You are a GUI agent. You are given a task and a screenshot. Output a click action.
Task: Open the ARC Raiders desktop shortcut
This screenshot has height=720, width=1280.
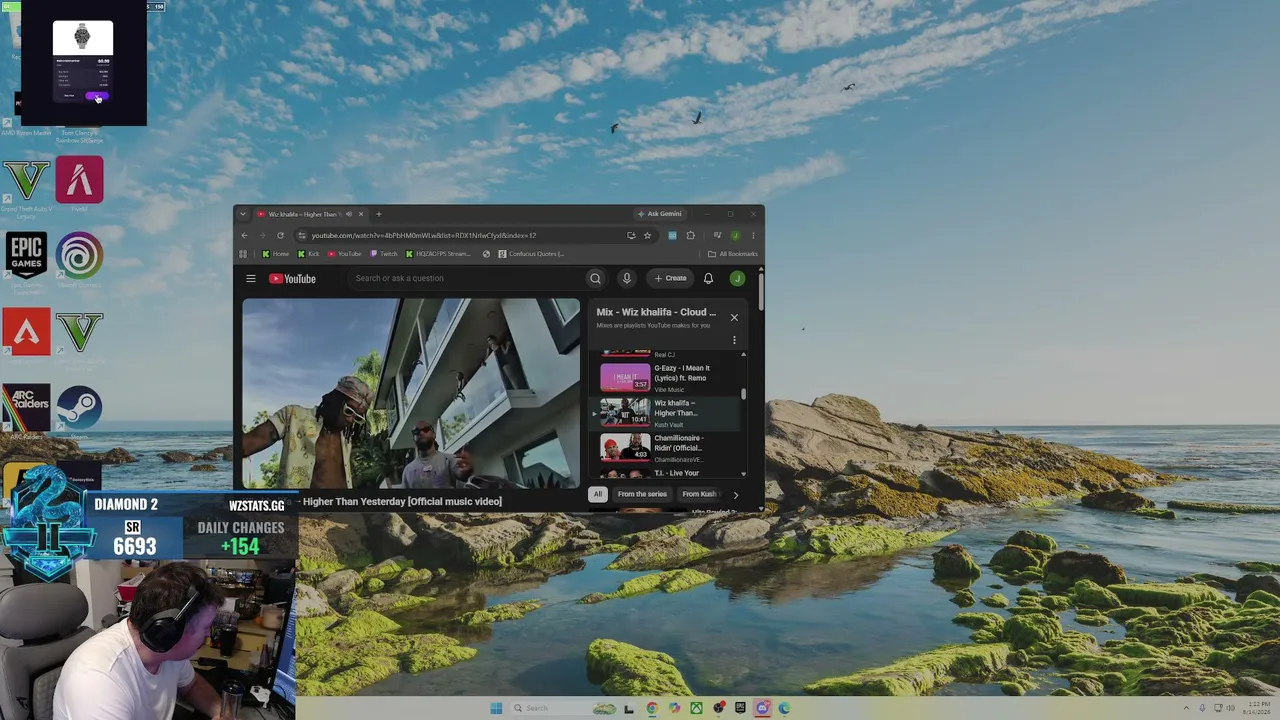27,410
